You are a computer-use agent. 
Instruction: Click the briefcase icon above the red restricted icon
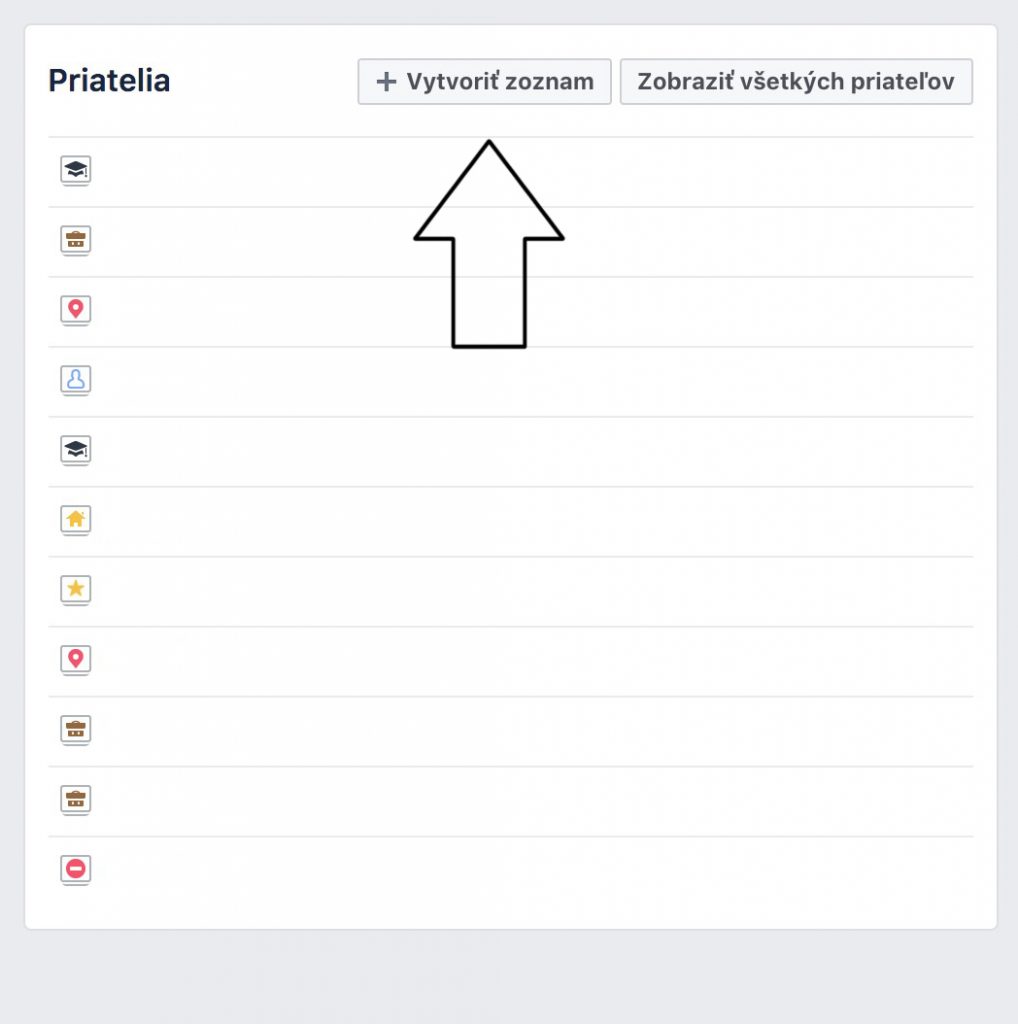[x=76, y=799]
